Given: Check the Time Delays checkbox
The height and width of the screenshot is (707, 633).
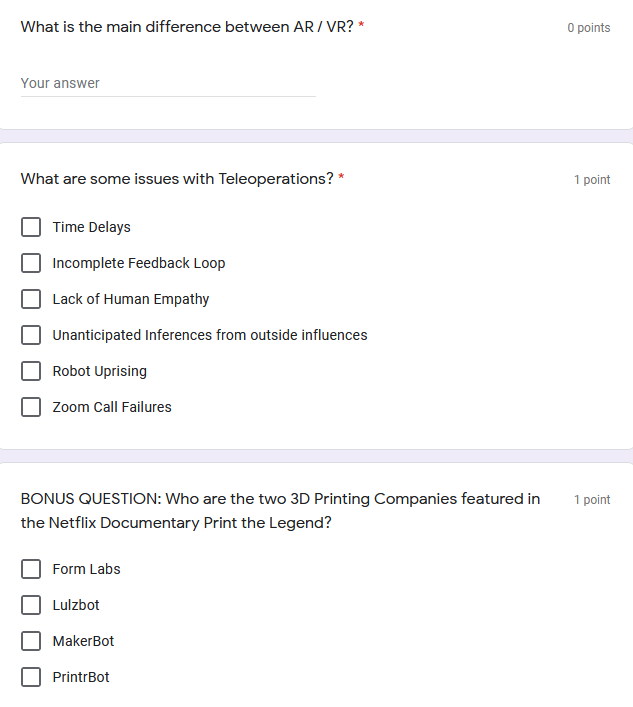Looking at the screenshot, I should click(x=32, y=227).
